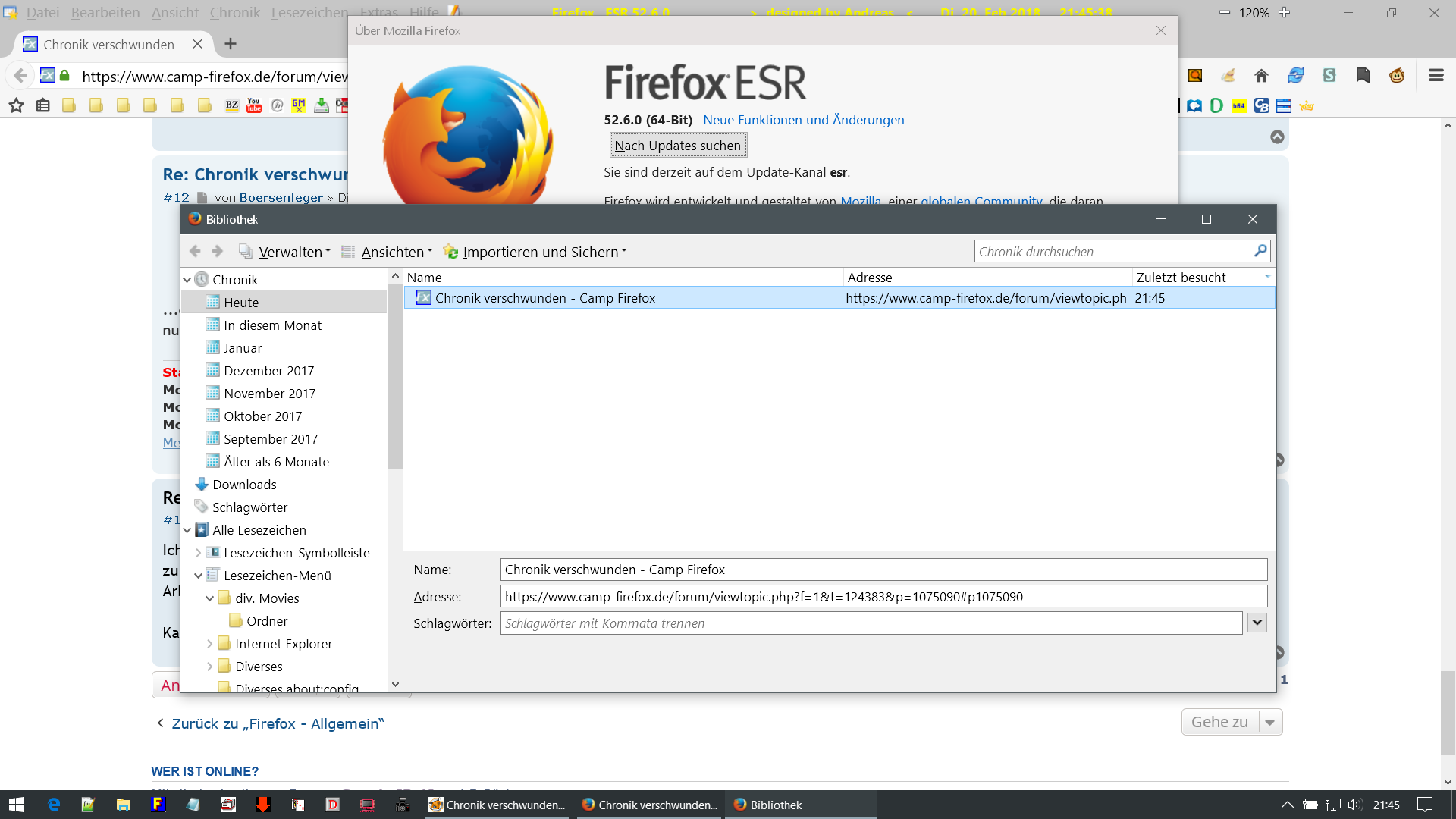Open Neue Funktionen und Änderungen link
1456x819 pixels.
(x=803, y=120)
